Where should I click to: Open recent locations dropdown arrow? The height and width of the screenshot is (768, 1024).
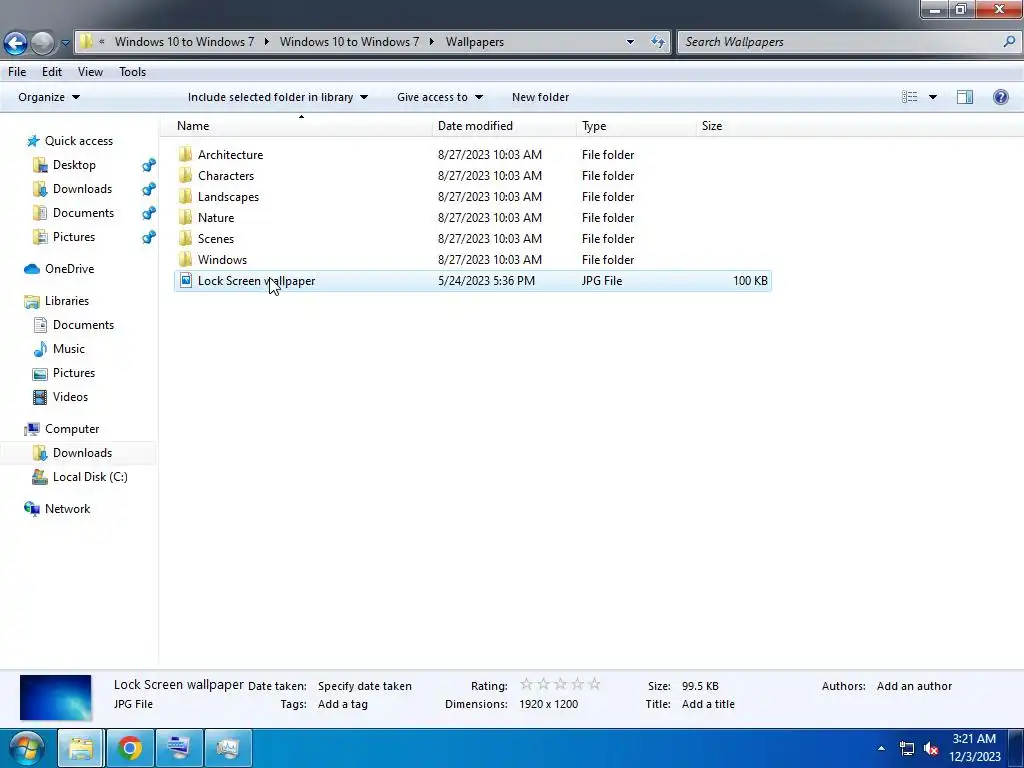pos(65,43)
